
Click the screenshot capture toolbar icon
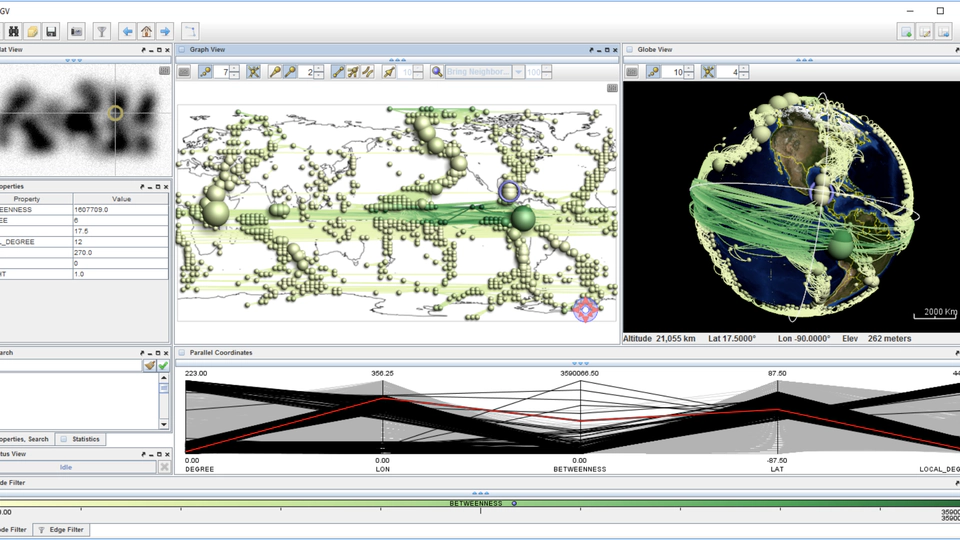coord(77,31)
